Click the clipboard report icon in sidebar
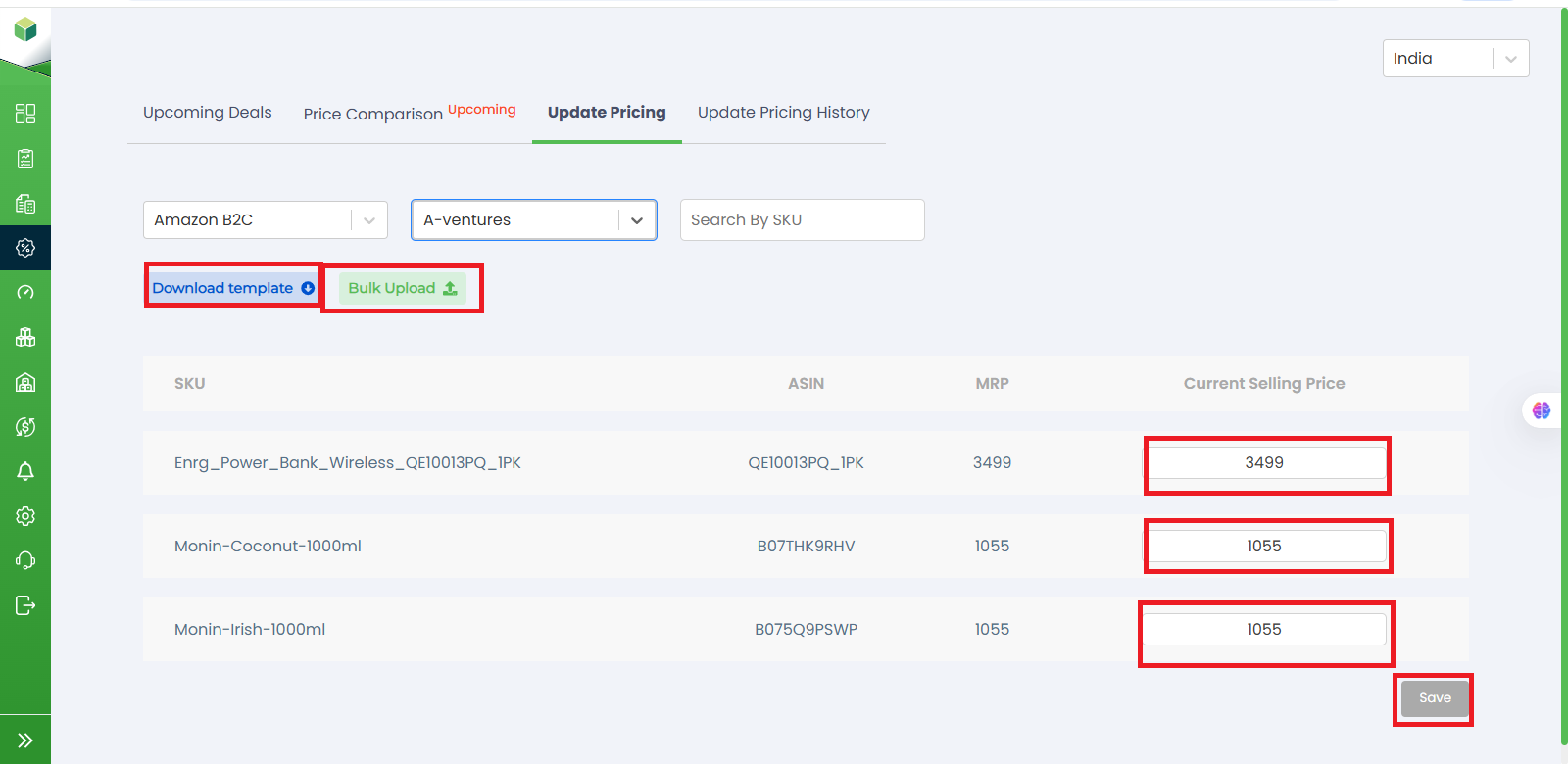Viewport: 1568px width, 764px height. pos(25,159)
